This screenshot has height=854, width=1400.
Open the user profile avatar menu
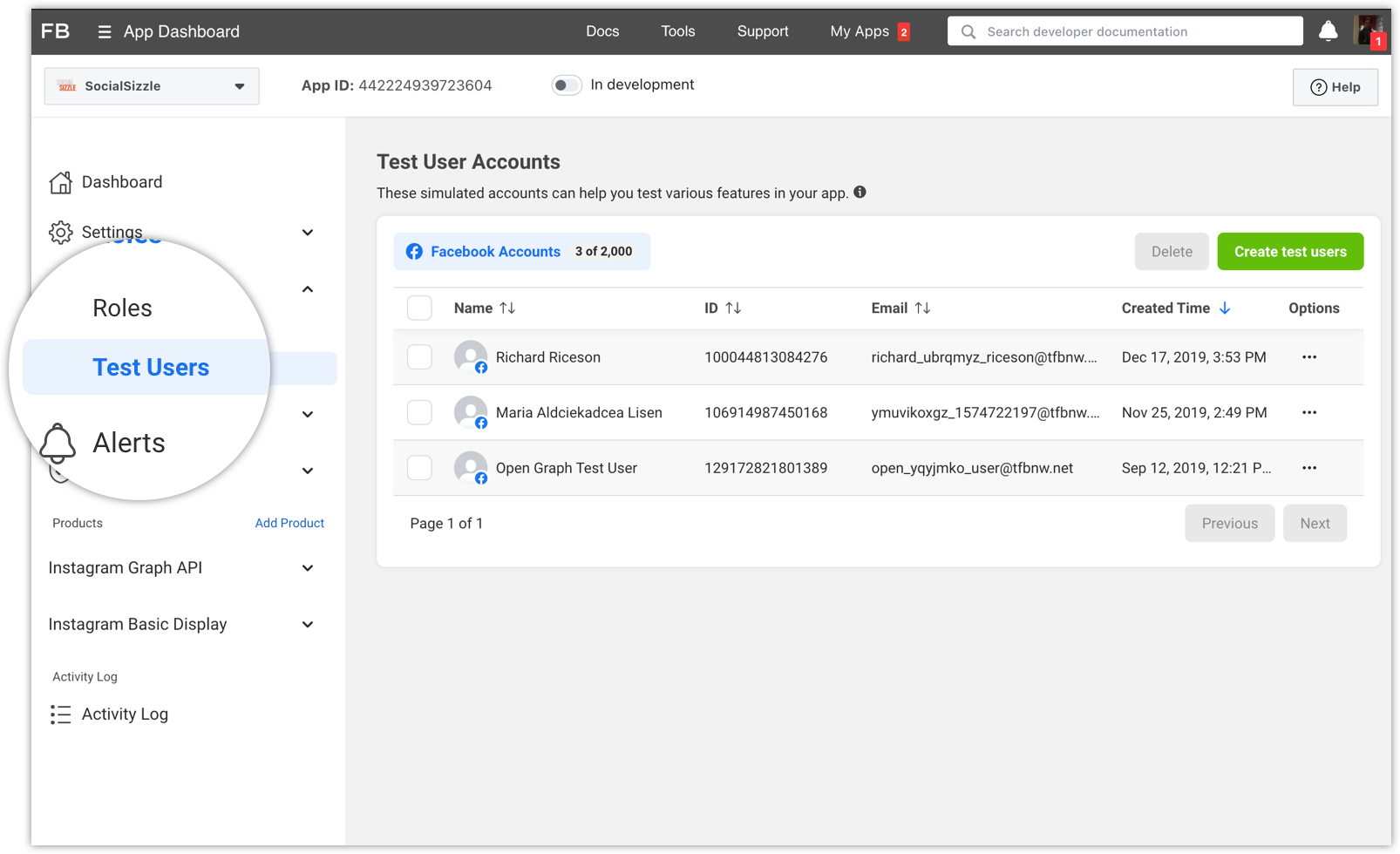pyautogui.click(x=1369, y=30)
